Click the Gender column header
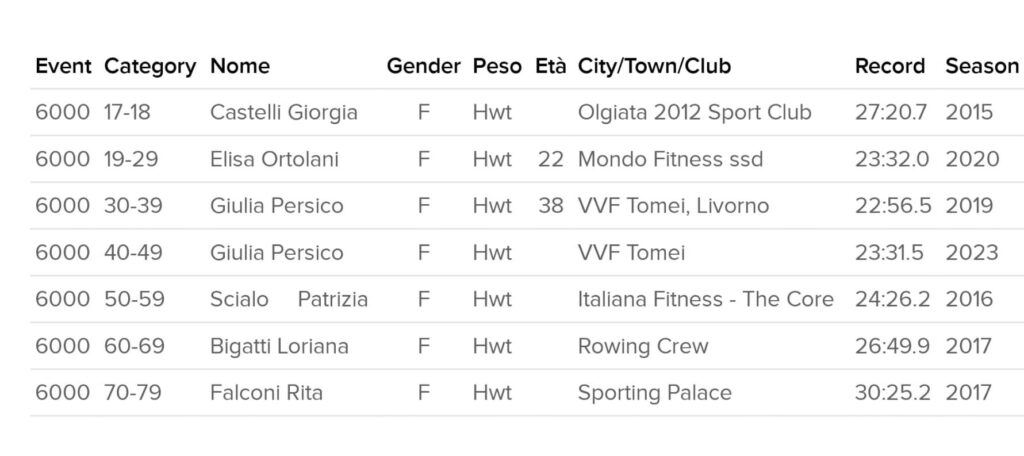The image size is (1024, 456). [423, 67]
